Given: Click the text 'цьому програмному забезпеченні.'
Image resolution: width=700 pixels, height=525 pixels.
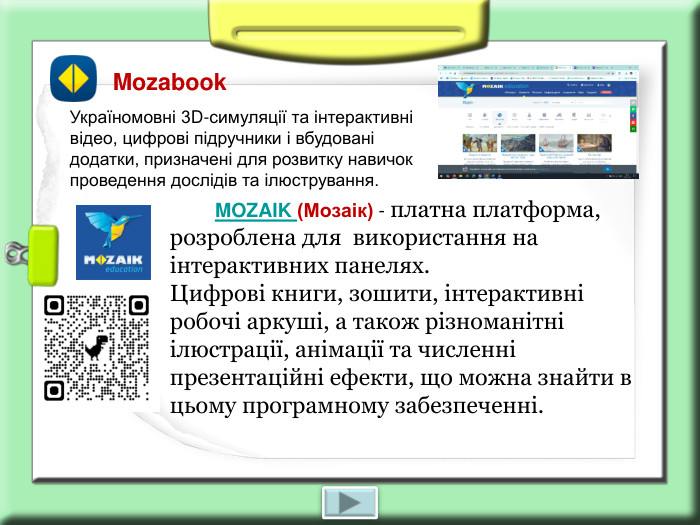Looking at the screenshot, I should click(x=357, y=406).
